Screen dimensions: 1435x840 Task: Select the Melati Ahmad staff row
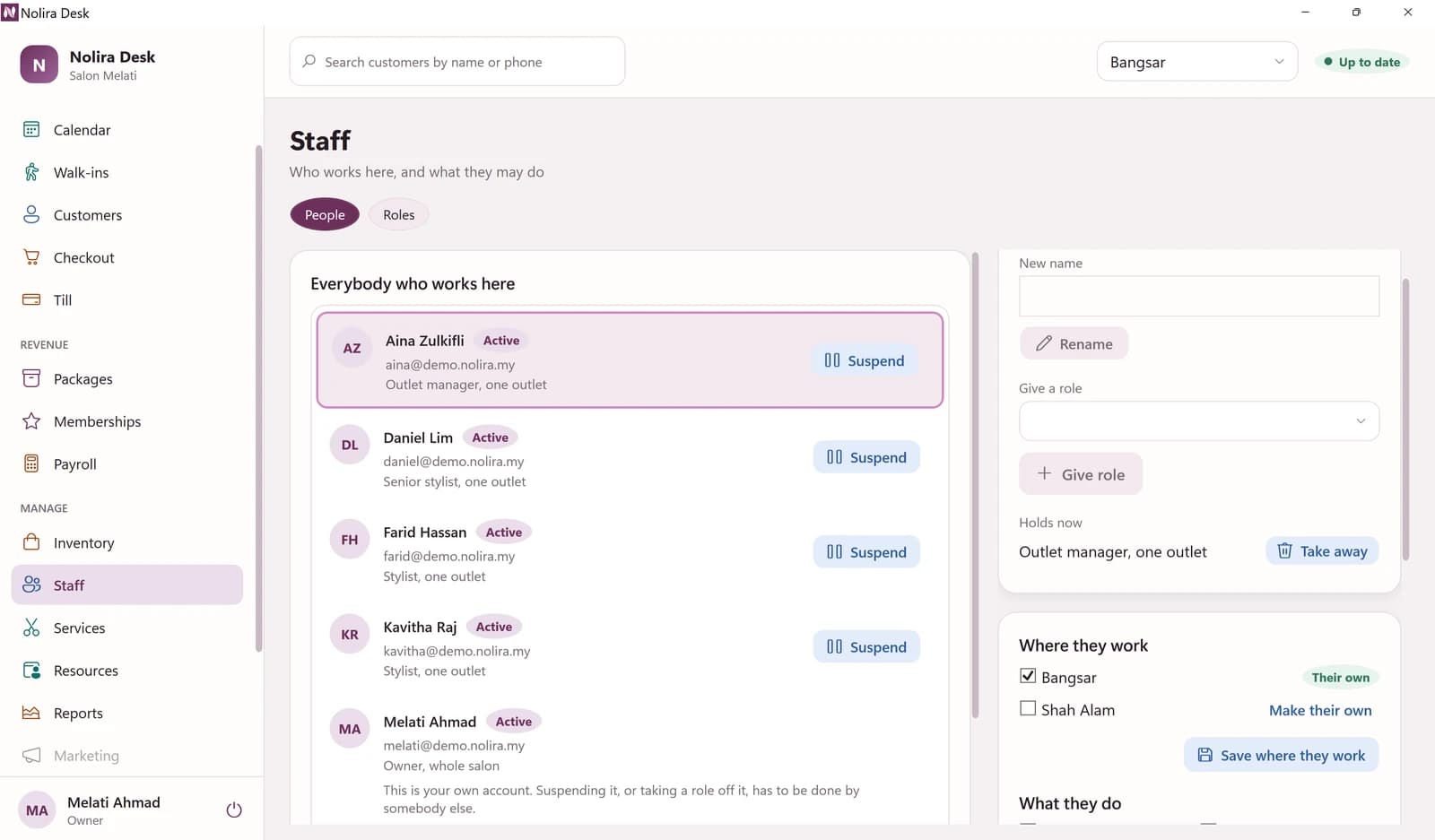pyautogui.click(x=630, y=764)
